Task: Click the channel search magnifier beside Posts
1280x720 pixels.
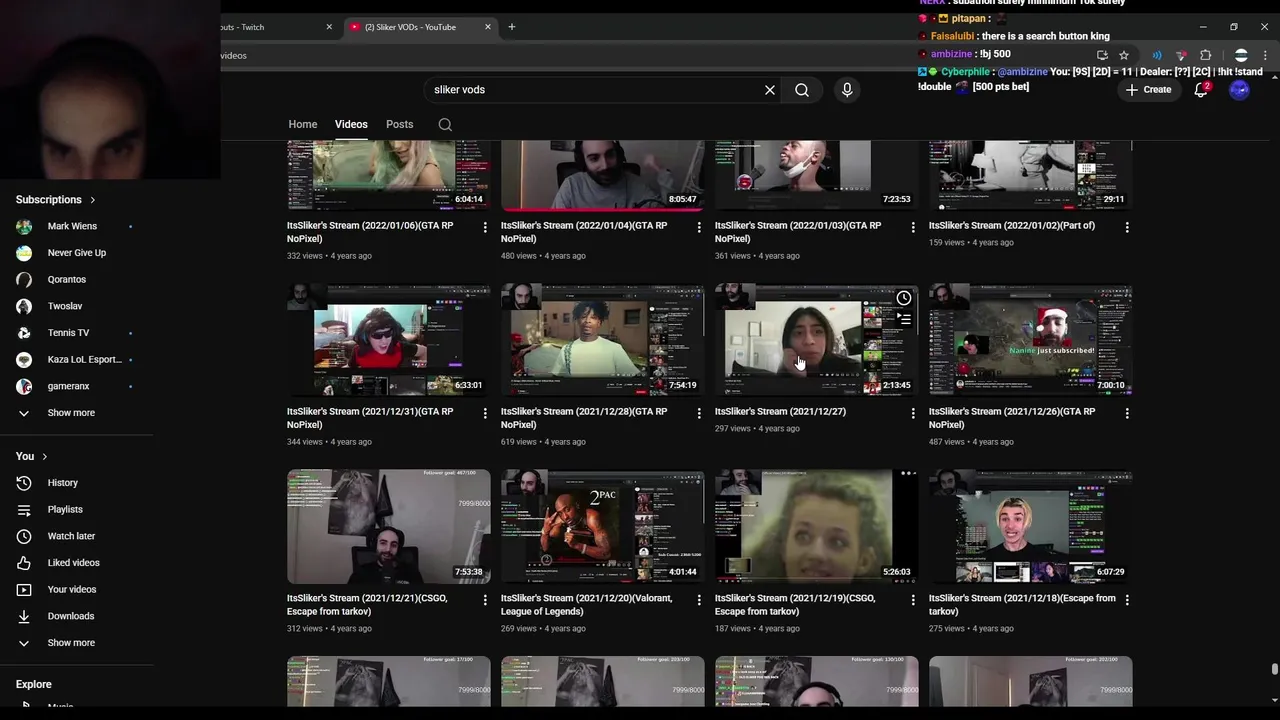Action: [445, 125]
